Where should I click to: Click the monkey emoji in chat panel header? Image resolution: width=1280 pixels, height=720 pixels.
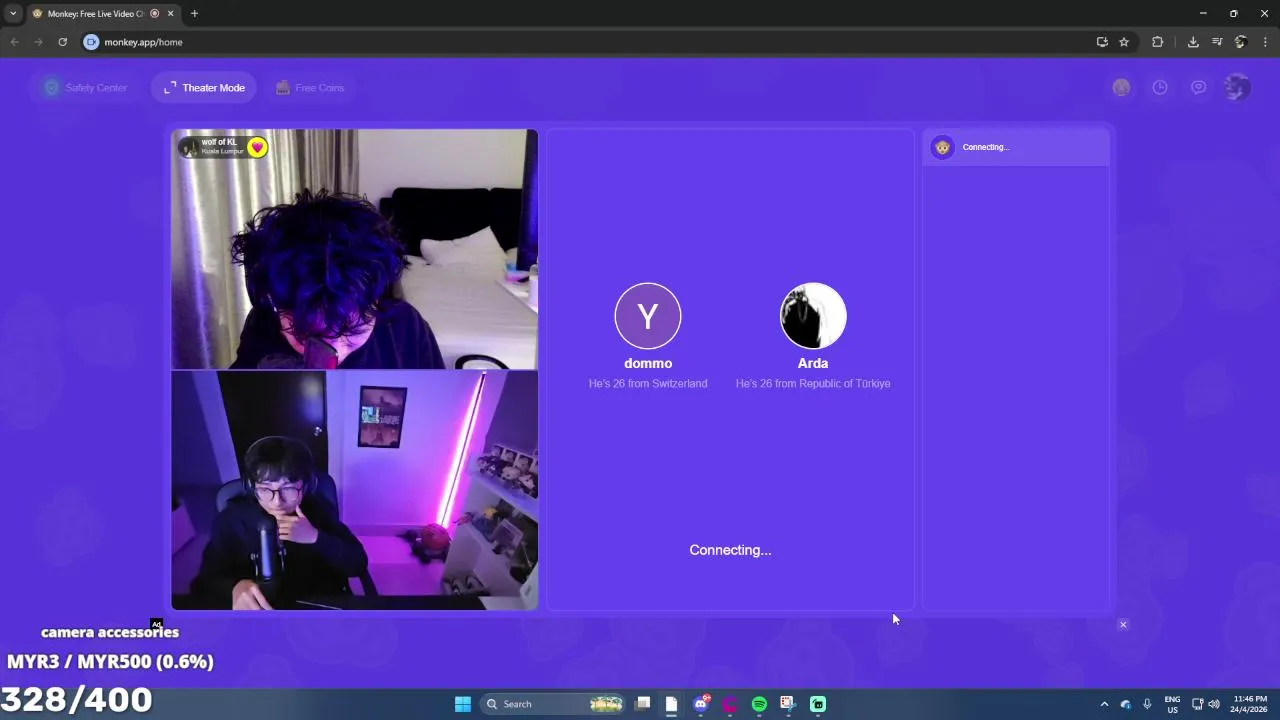point(942,147)
